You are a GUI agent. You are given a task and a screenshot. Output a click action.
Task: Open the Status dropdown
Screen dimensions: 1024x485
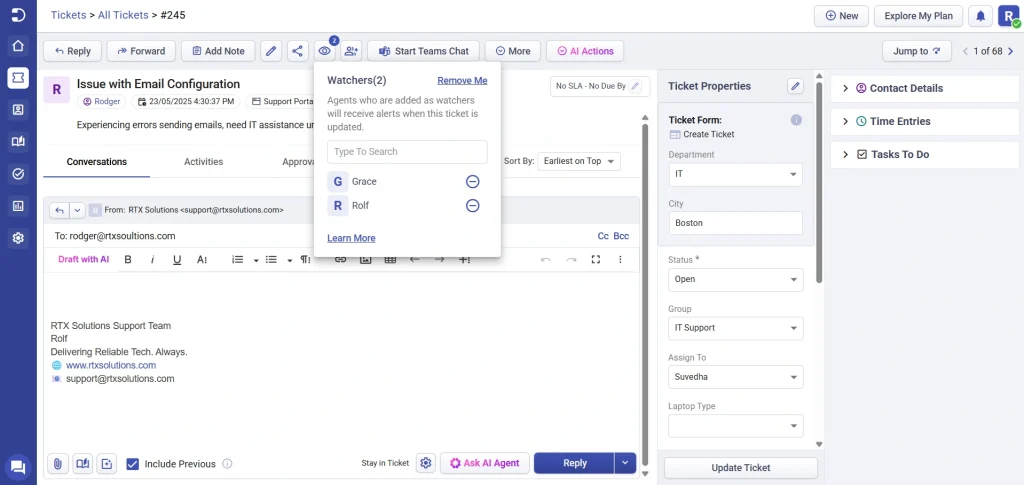[x=735, y=279]
